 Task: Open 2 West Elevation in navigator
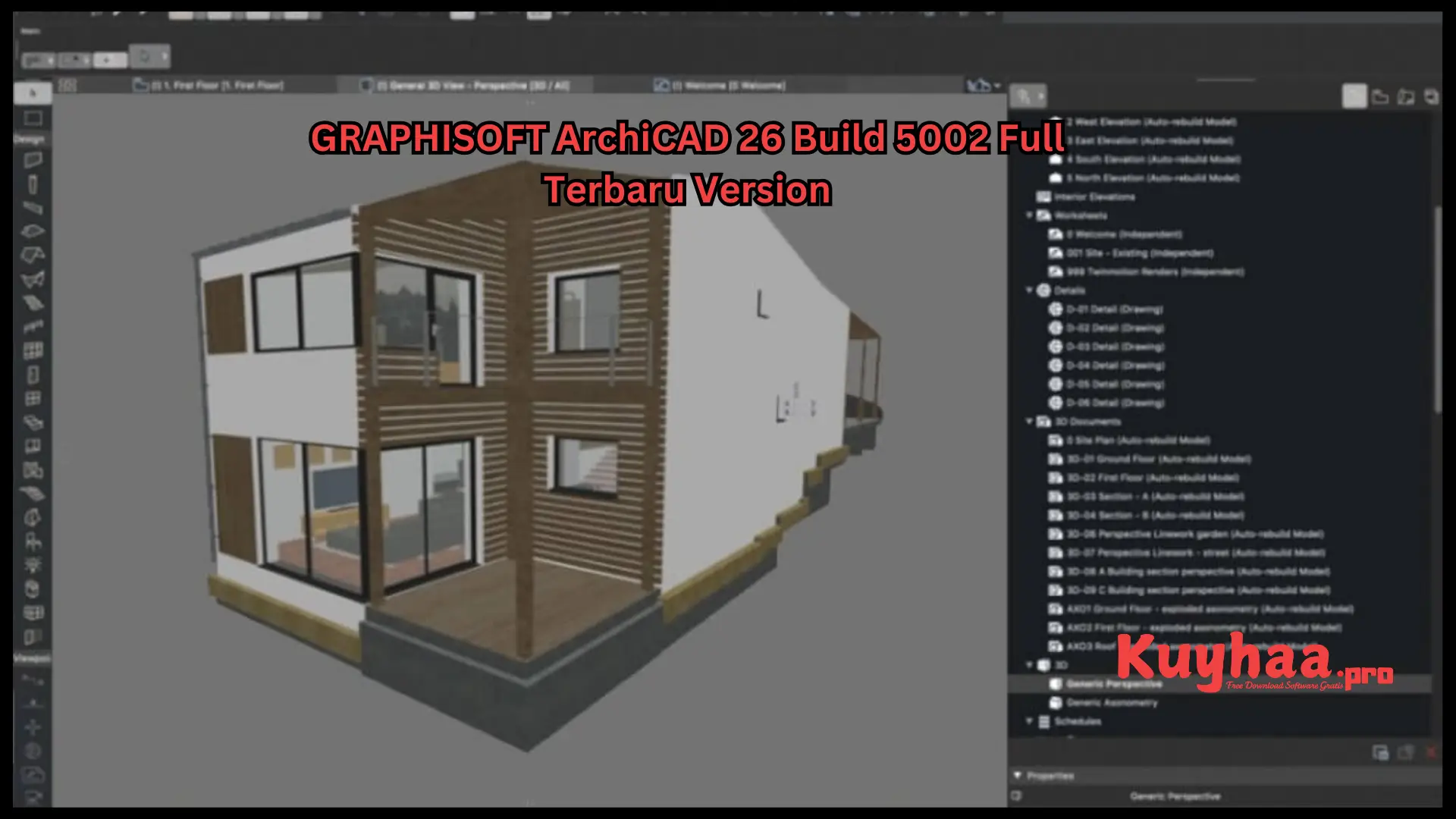coord(1151,121)
